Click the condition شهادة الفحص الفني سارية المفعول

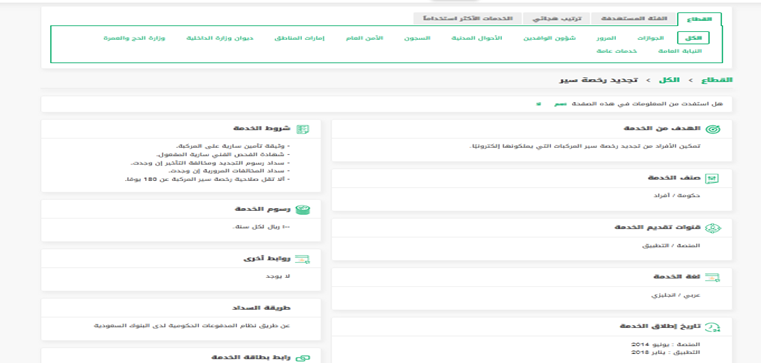pyautogui.click(x=223, y=154)
